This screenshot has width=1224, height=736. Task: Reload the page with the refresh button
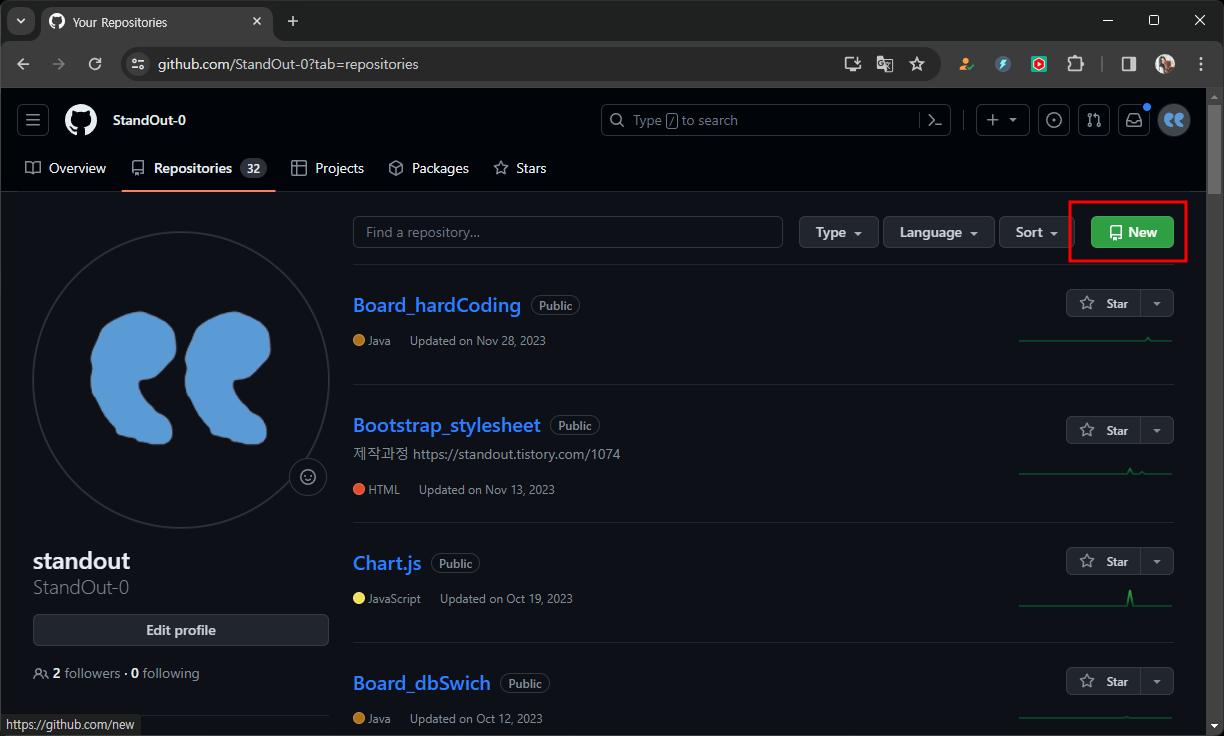tap(95, 64)
